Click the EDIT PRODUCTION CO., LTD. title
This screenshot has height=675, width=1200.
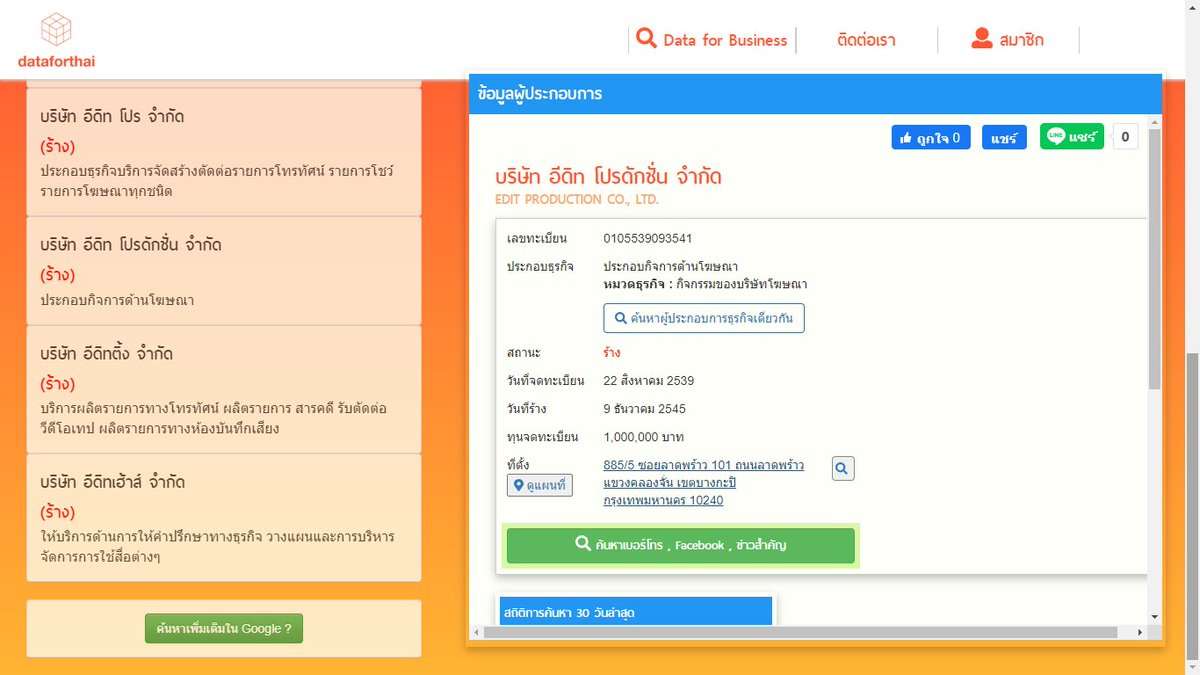pos(577,200)
